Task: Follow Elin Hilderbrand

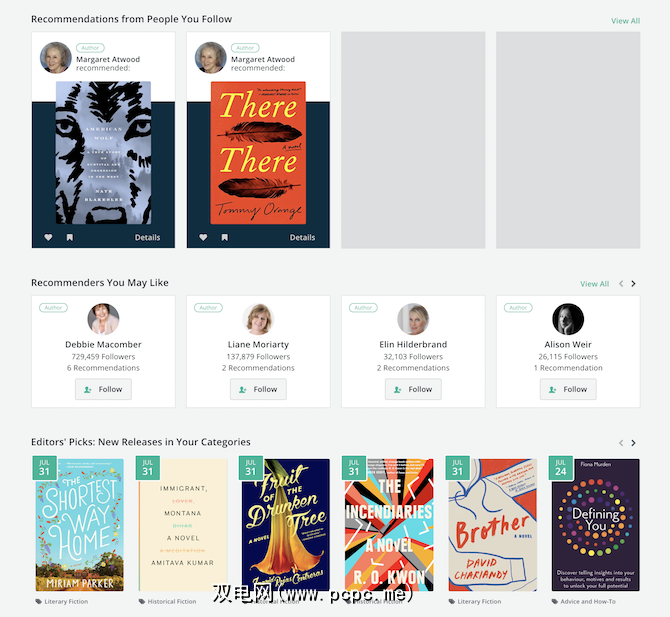Action: click(413, 389)
